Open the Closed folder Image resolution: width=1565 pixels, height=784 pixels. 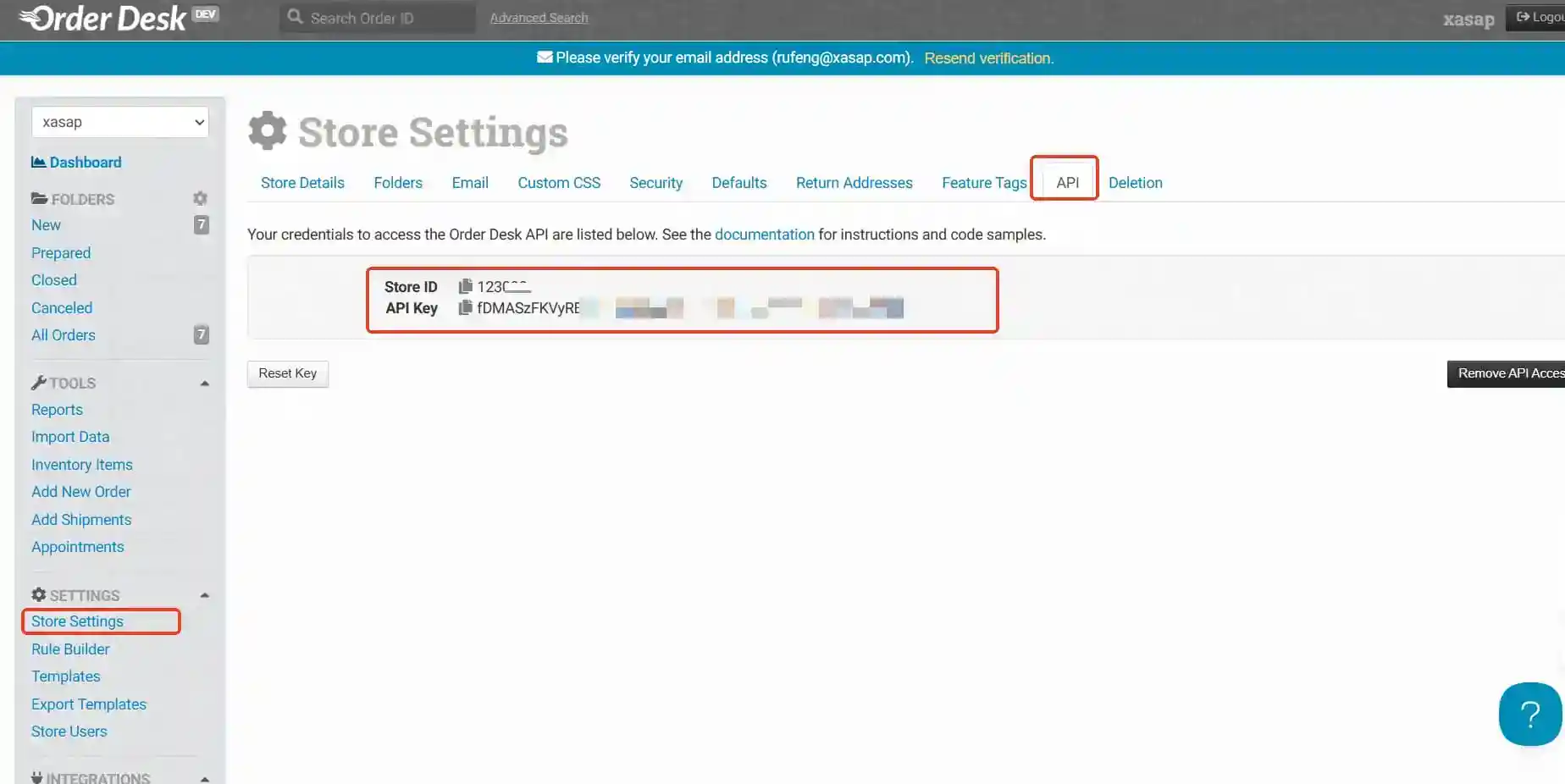[54, 280]
